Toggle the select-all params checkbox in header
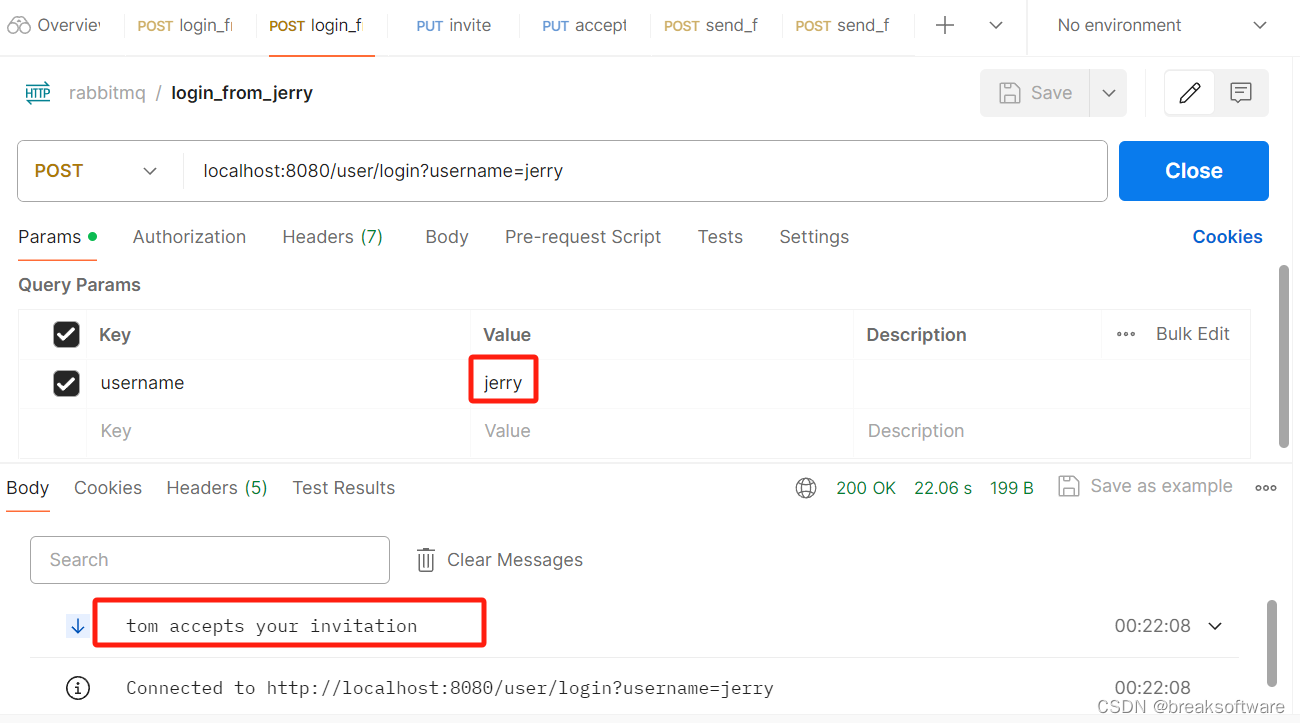The image size is (1300, 723). point(66,335)
